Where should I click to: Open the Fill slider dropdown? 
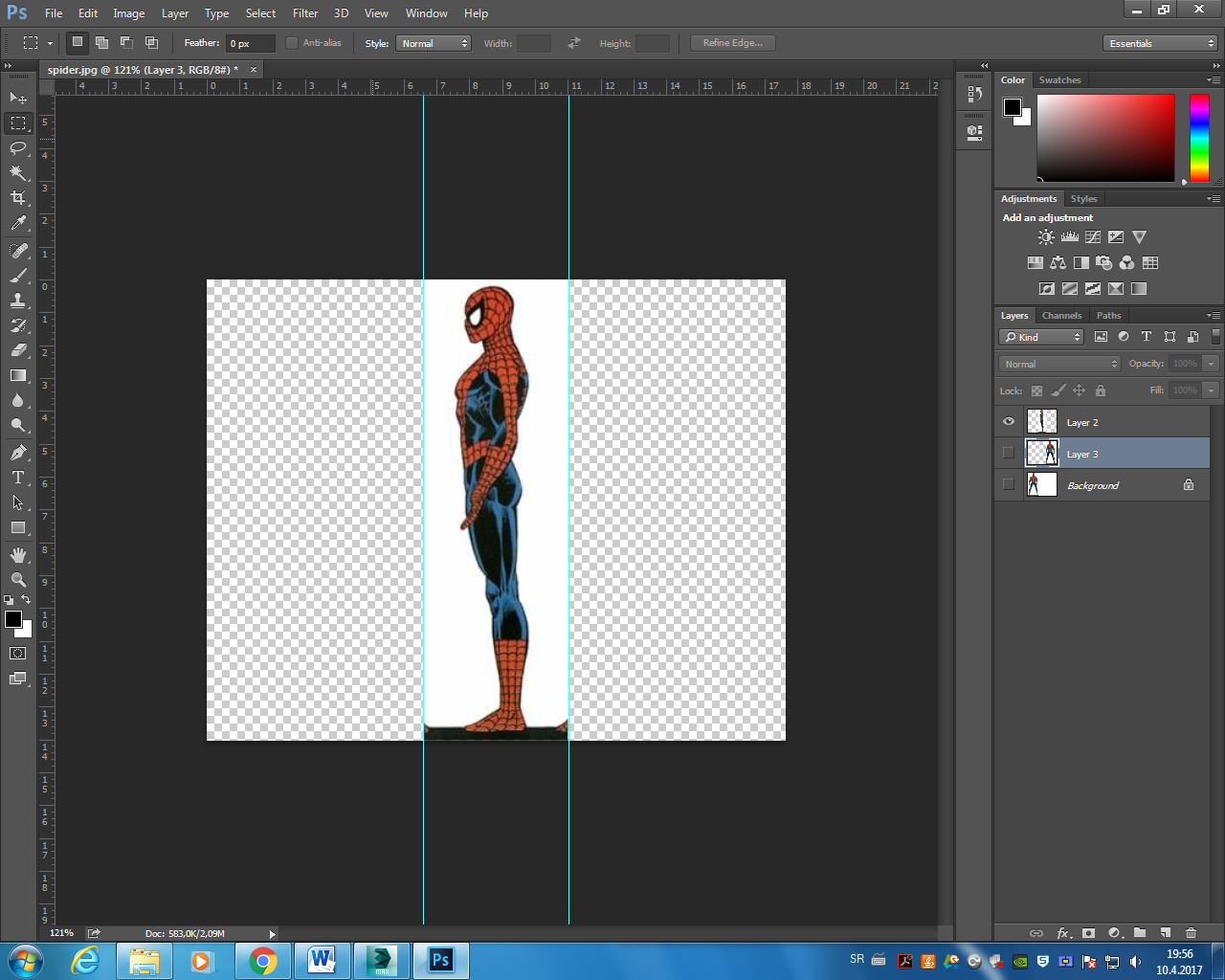pos(1211,390)
